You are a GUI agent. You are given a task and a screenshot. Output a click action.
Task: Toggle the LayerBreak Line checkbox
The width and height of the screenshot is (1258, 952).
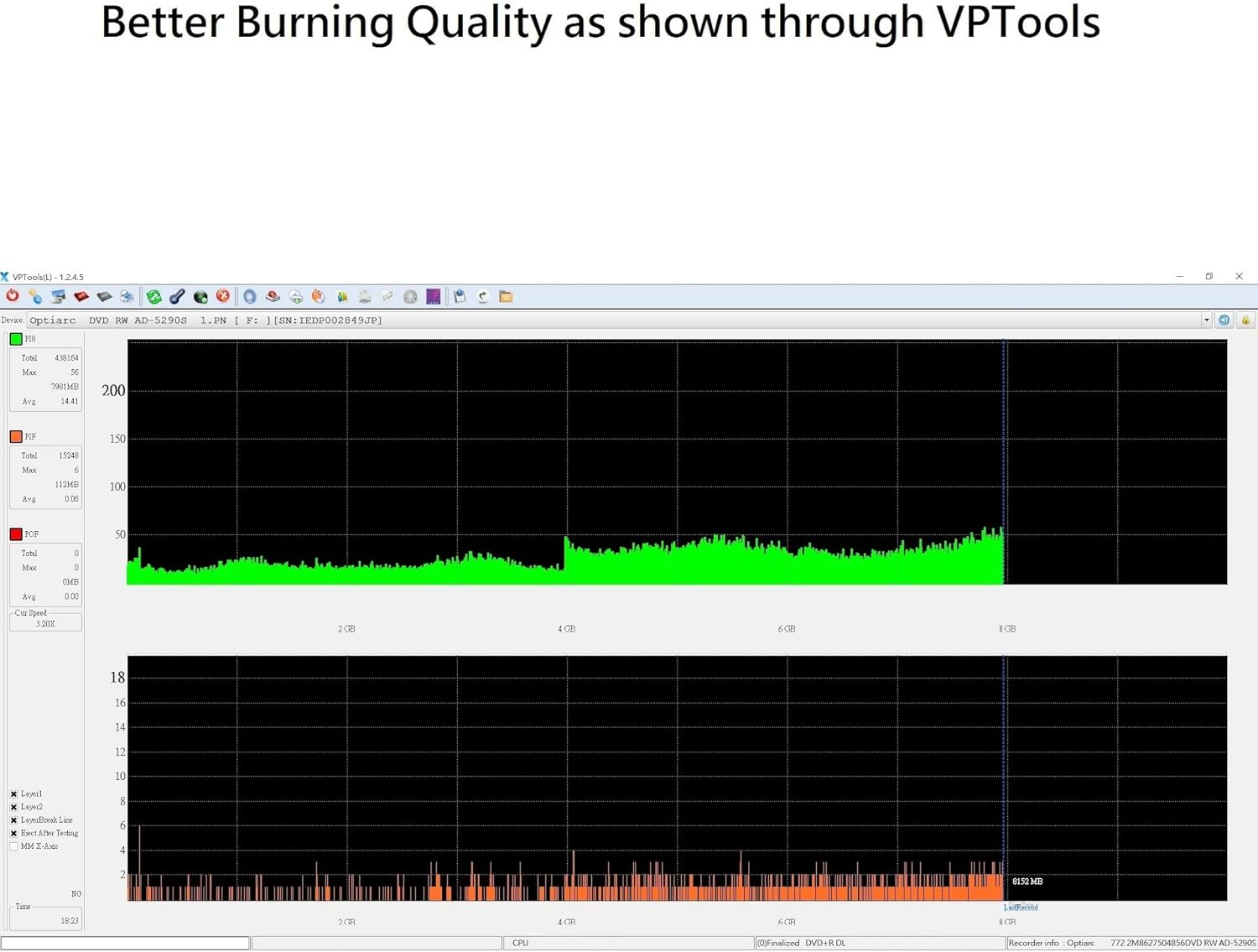tap(14, 820)
